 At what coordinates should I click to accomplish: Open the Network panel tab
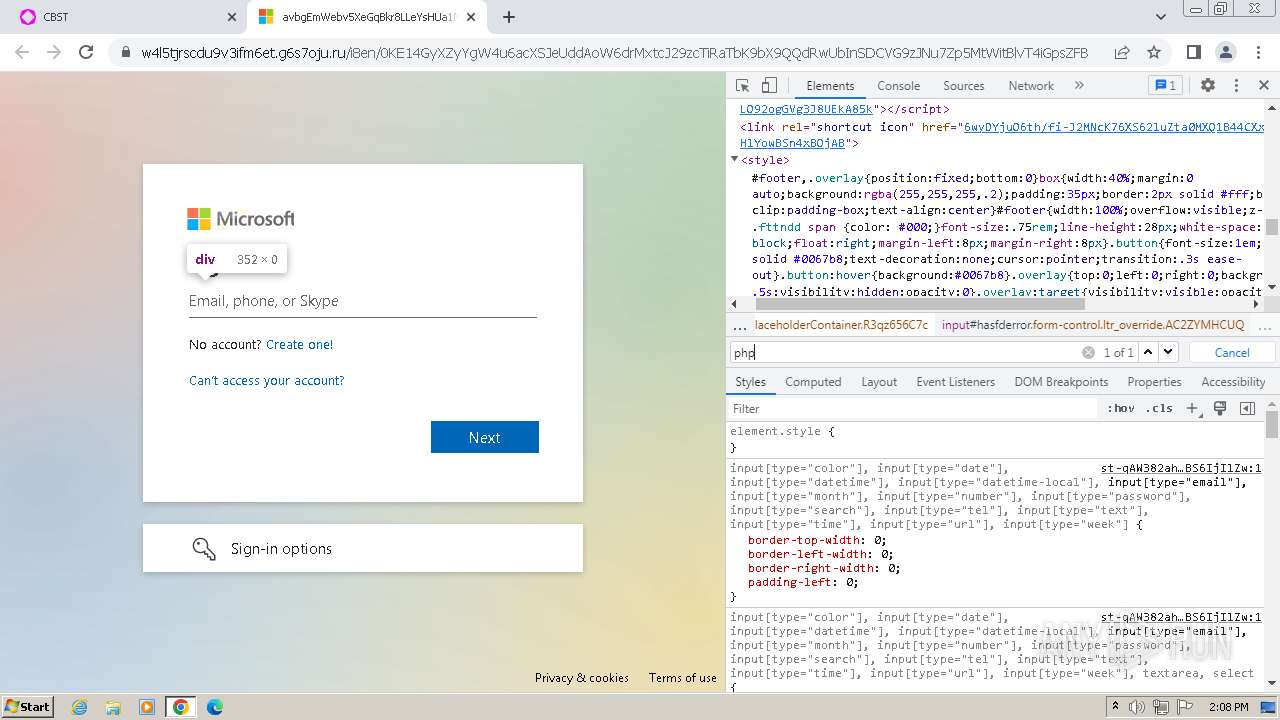pyautogui.click(x=1031, y=86)
